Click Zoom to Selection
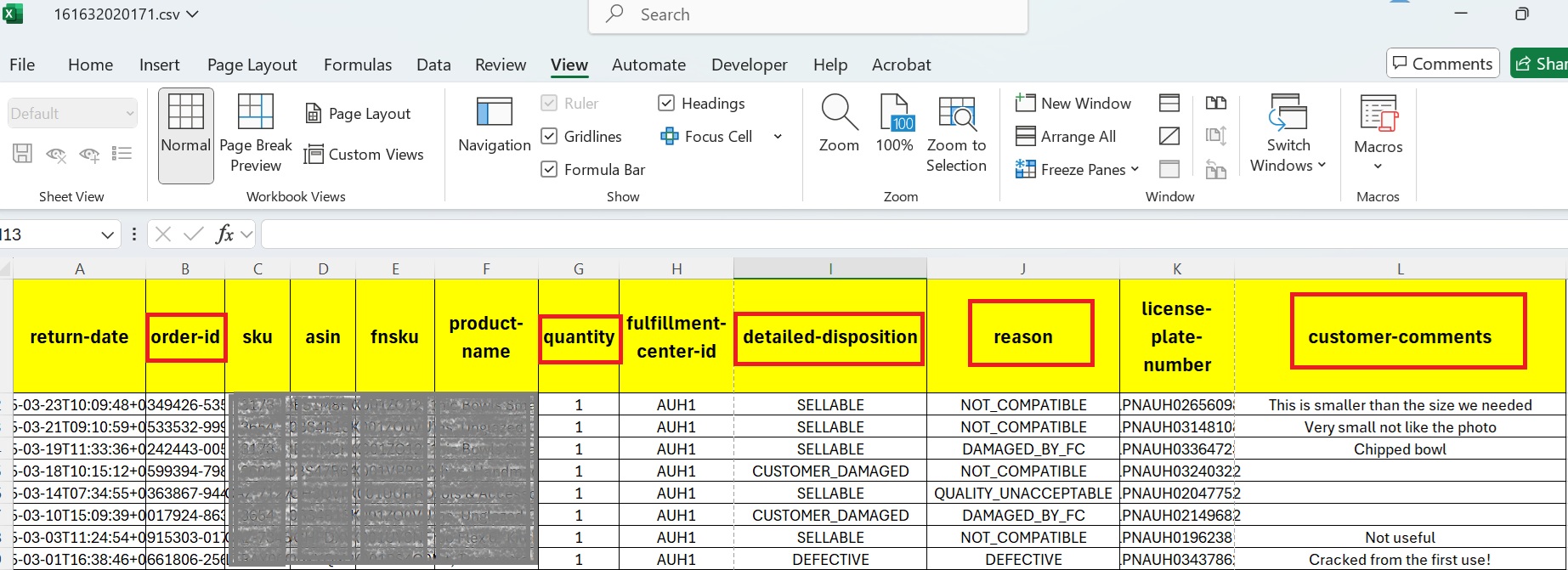The image size is (1568, 570). click(956, 135)
